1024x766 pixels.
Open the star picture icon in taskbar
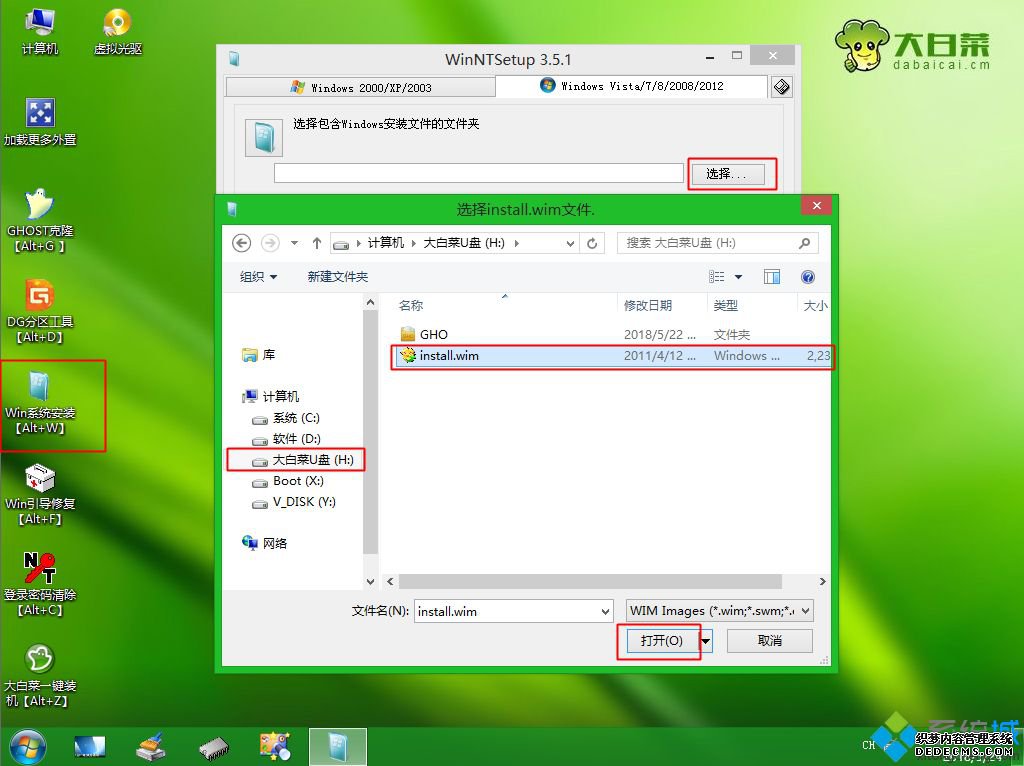(x=275, y=747)
